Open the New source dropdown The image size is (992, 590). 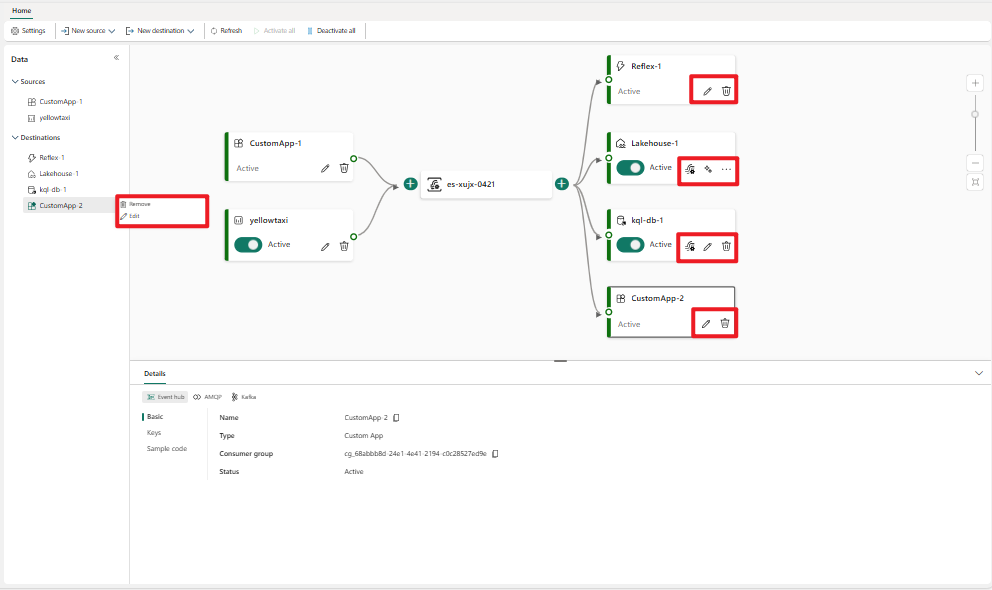coord(88,30)
